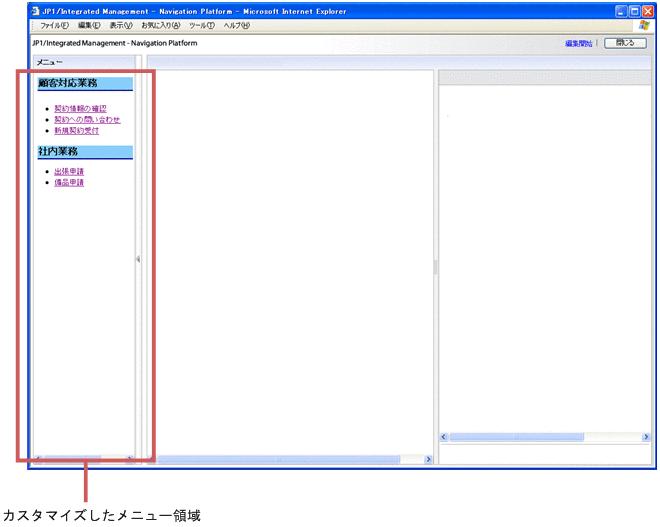Minimize the Internet Explorer window

[x=621, y=11]
